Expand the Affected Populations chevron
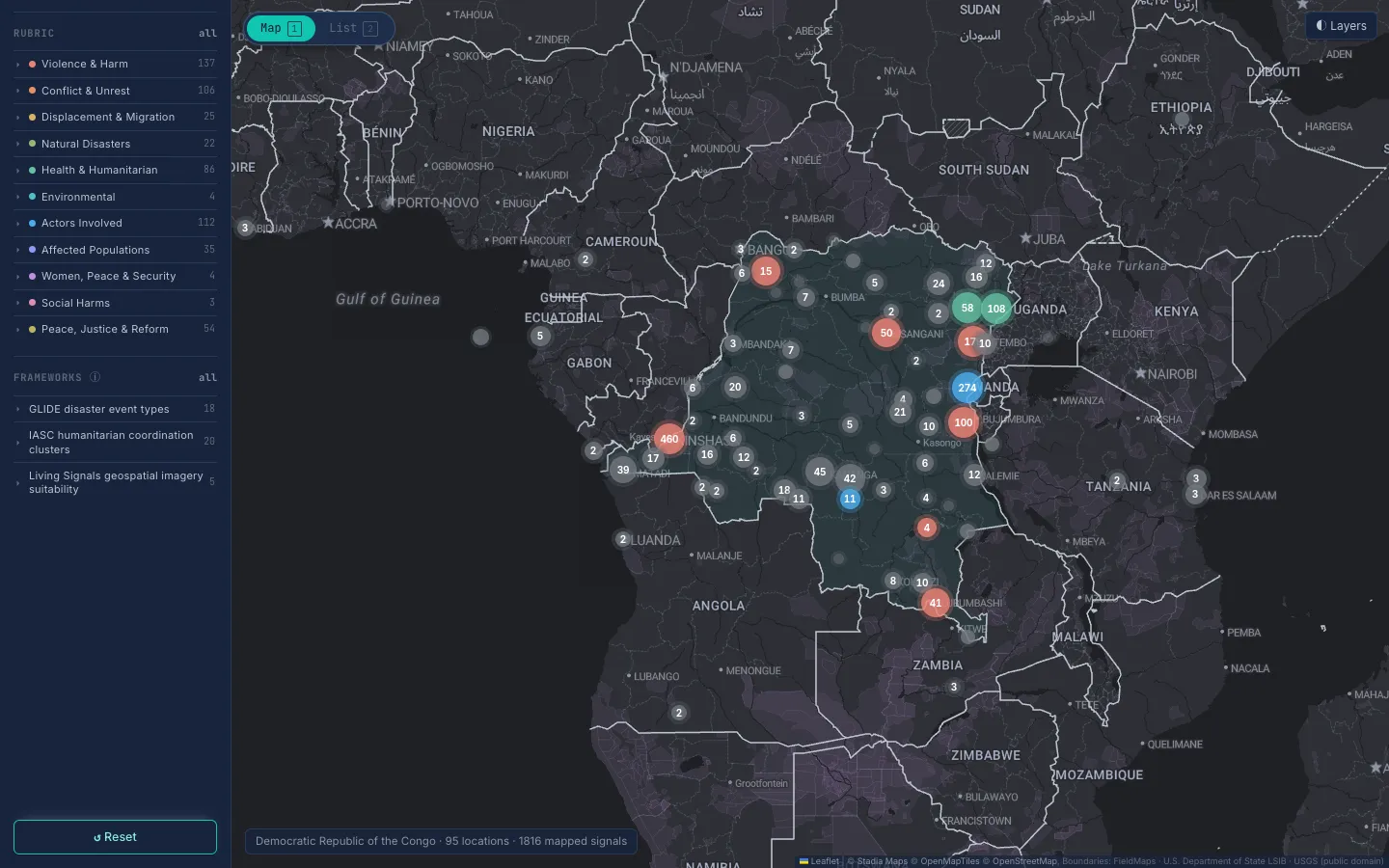Viewport: 1389px width, 868px height. (x=18, y=250)
